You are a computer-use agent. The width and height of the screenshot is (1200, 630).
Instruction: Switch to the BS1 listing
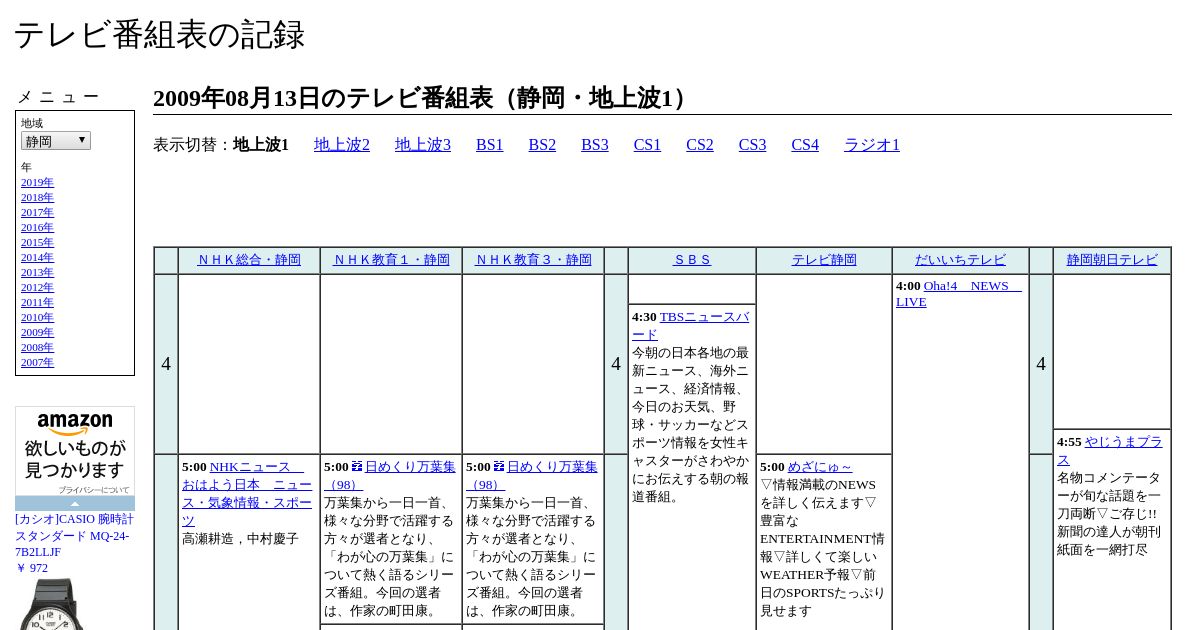pyautogui.click(x=490, y=145)
